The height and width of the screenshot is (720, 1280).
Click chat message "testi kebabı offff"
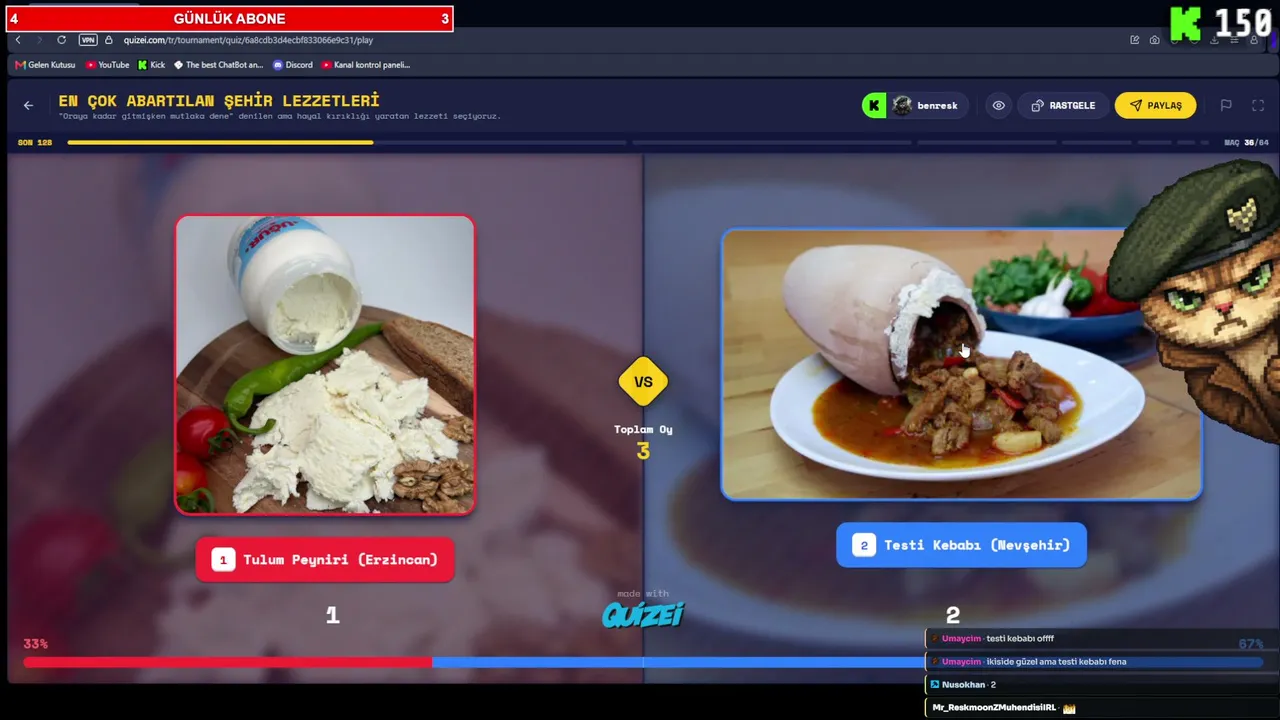pyautogui.click(x=1020, y=638)
